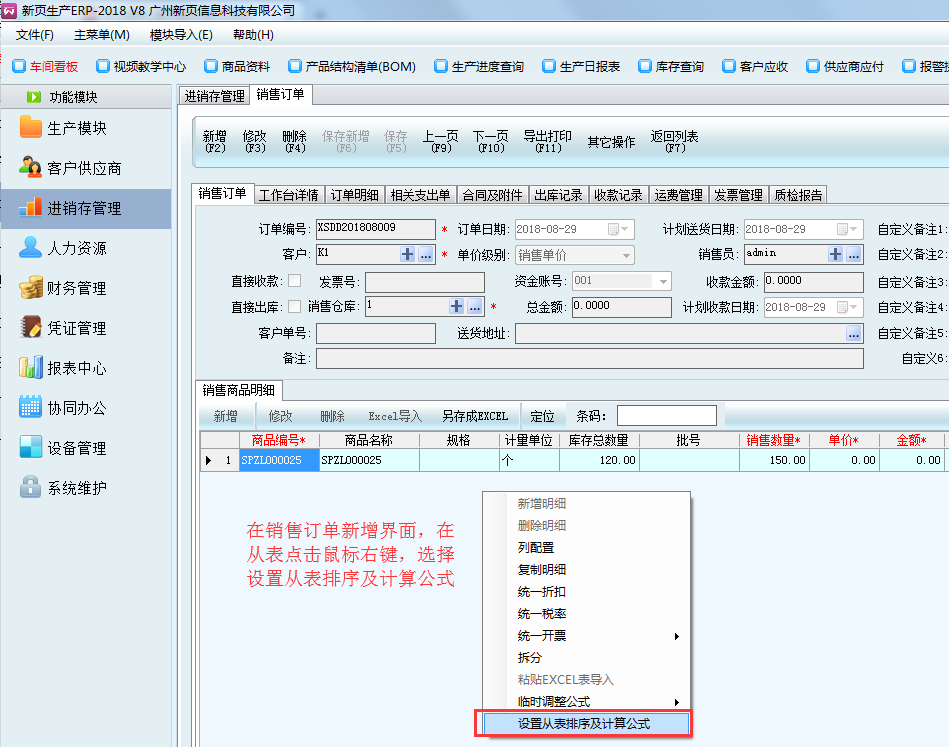Enable the 直接出库 checkbox
The image size is (949, 747).
pos(294,306)
